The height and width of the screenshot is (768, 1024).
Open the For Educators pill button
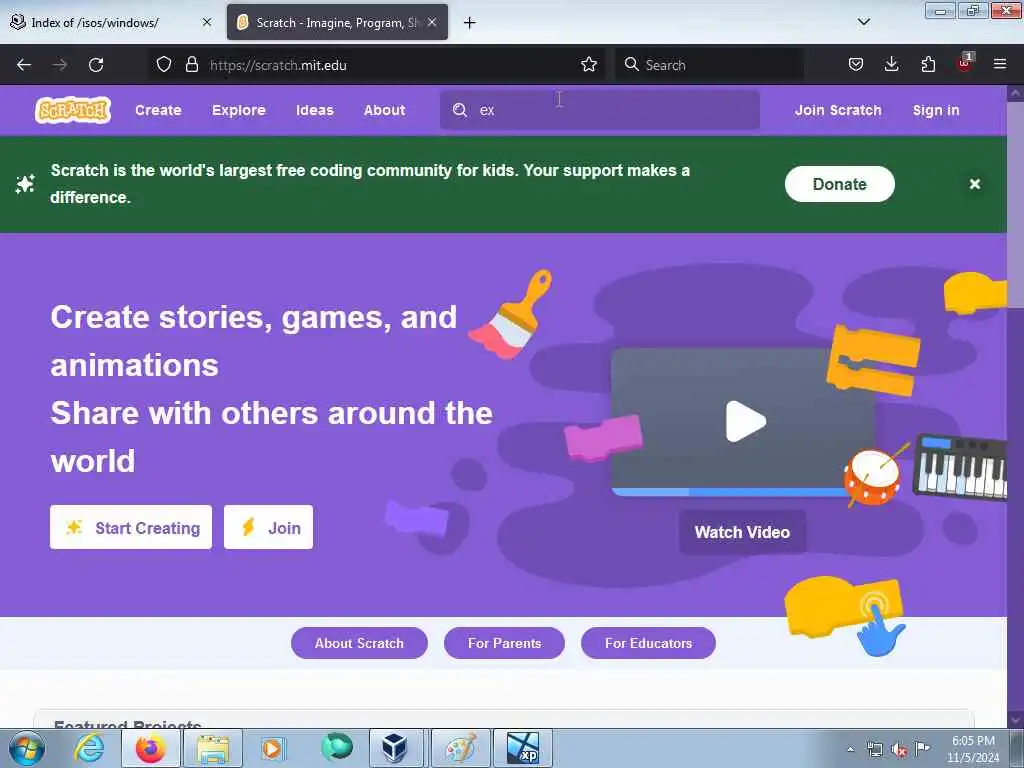coord(648,643)
